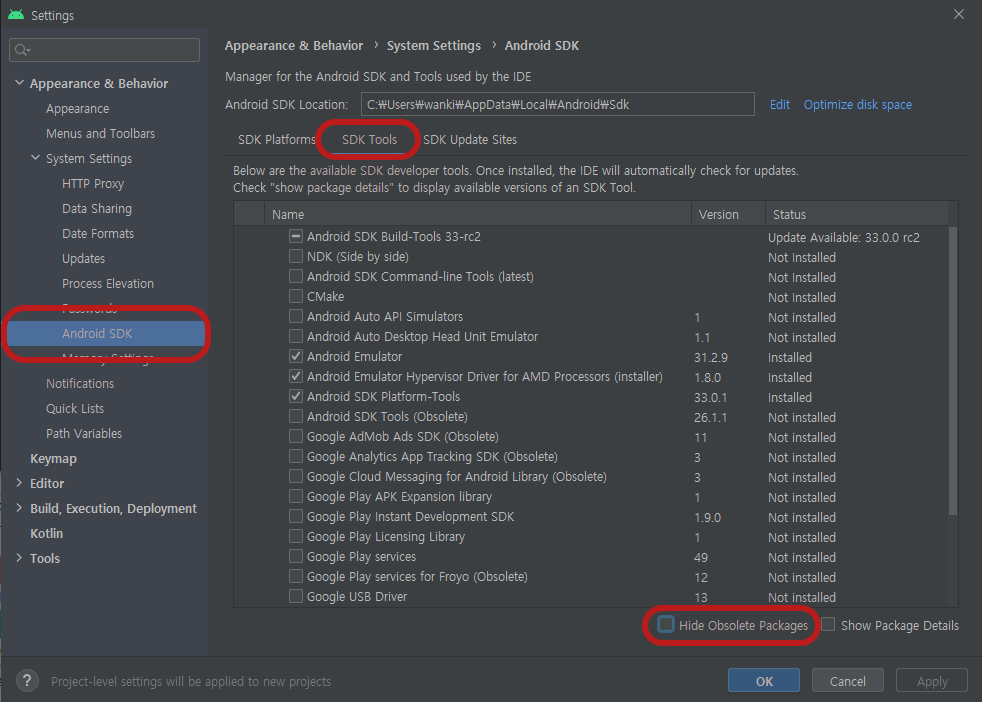The image size is (982, 702).
Task: Open Path Variables settings
Action: point(84,433)
